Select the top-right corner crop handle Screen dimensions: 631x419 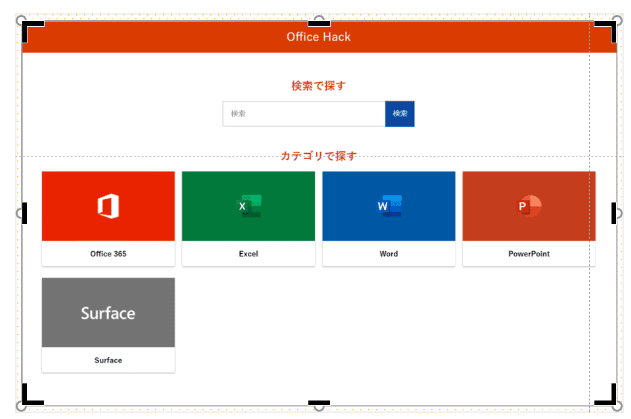pos(608,29)
